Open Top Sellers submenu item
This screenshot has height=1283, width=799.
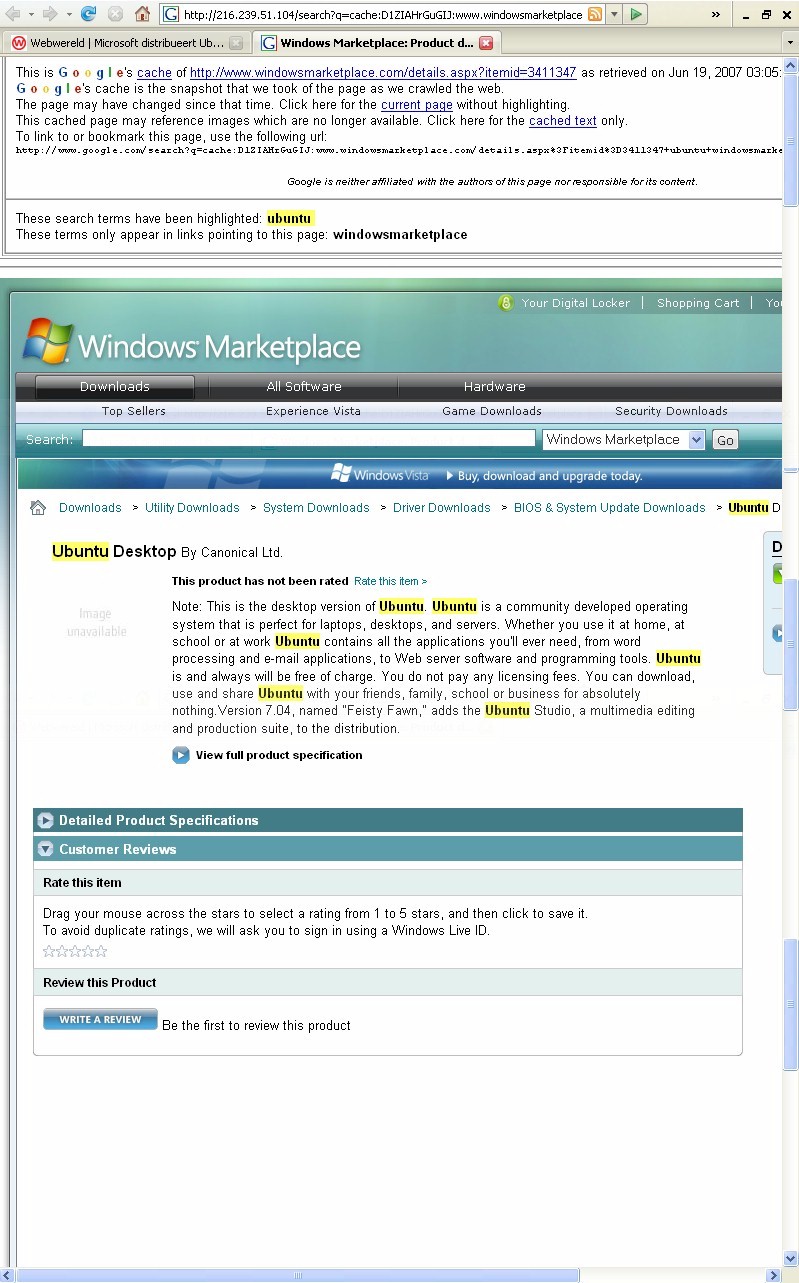click(x=134, y=411)
